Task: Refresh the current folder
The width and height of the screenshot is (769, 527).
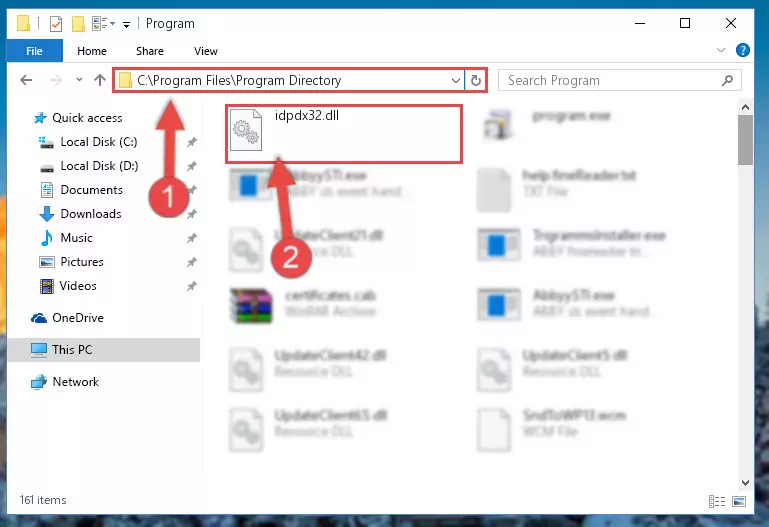Action: [x=476, y=80]
